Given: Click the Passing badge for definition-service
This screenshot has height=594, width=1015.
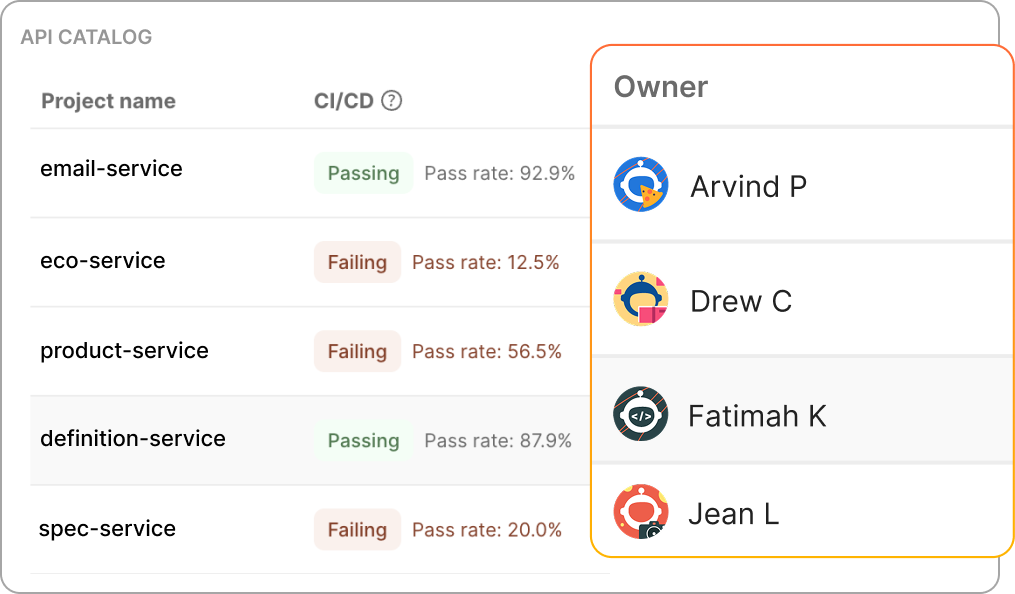Looking at the screenshot, I should (x=362, y=440).
